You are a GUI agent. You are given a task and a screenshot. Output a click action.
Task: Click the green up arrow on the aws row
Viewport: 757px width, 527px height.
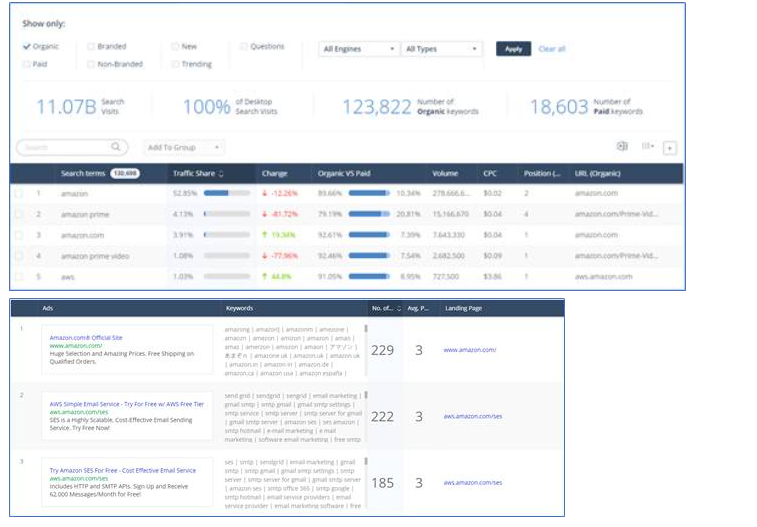[265, 277]
